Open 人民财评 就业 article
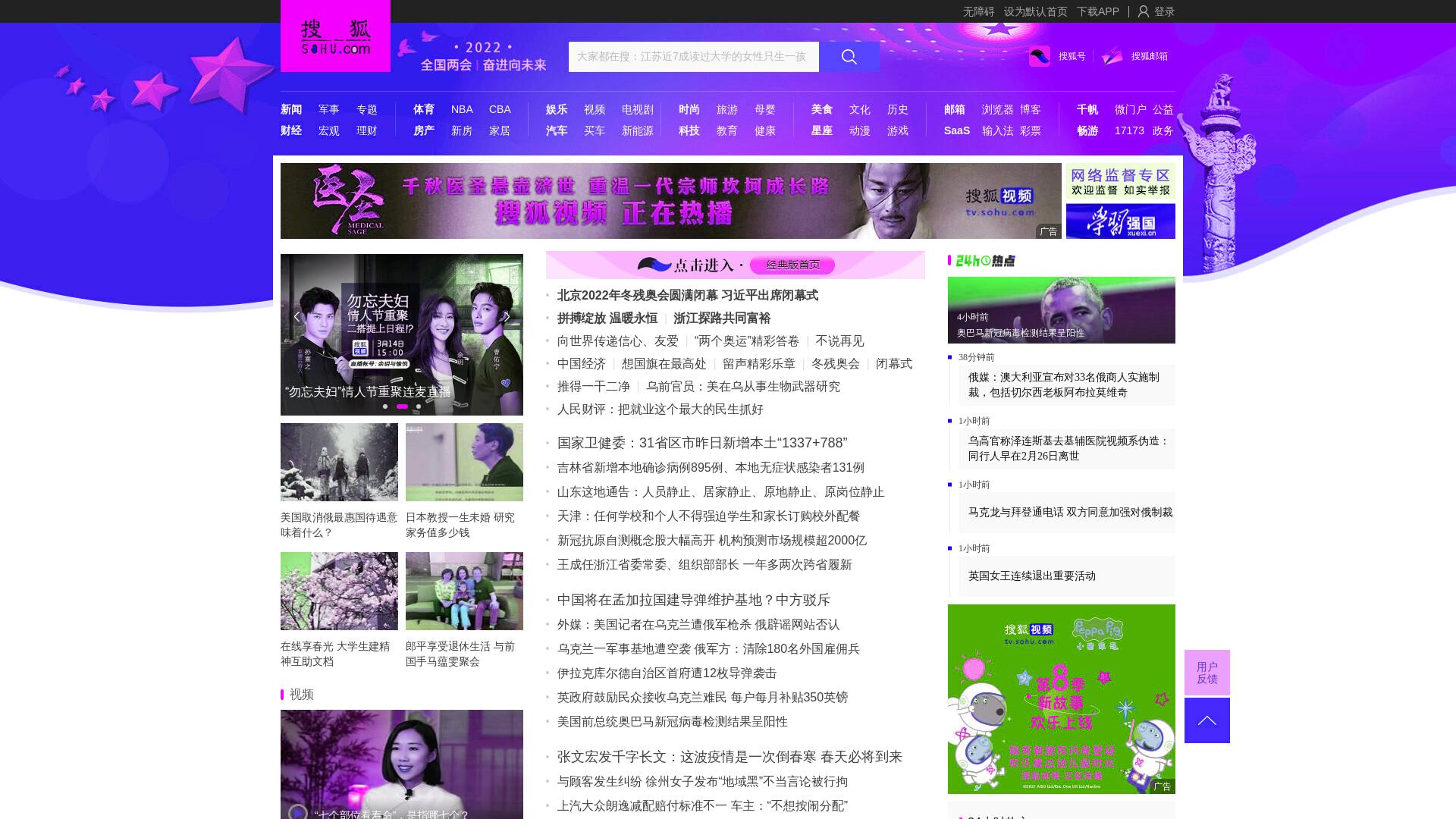This screenshot has width=1456, height=819. pos(661,409)
